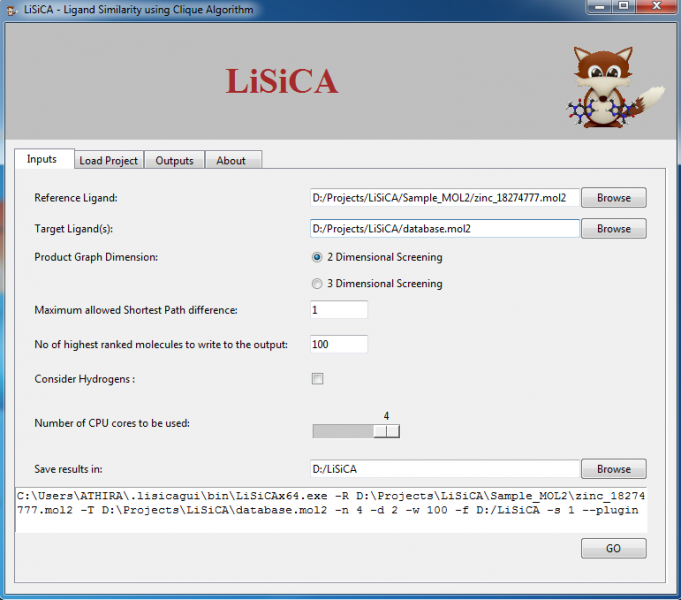
Task: Select the Inputs tab
Action: (42, 159)
